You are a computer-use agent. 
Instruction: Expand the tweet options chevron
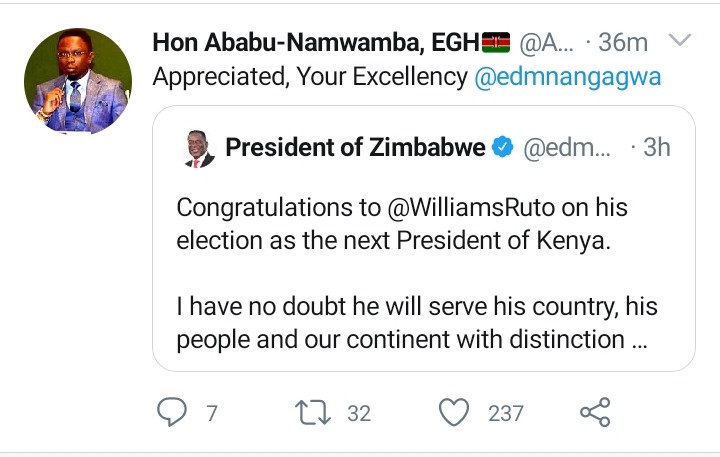(x=680, y=40)
